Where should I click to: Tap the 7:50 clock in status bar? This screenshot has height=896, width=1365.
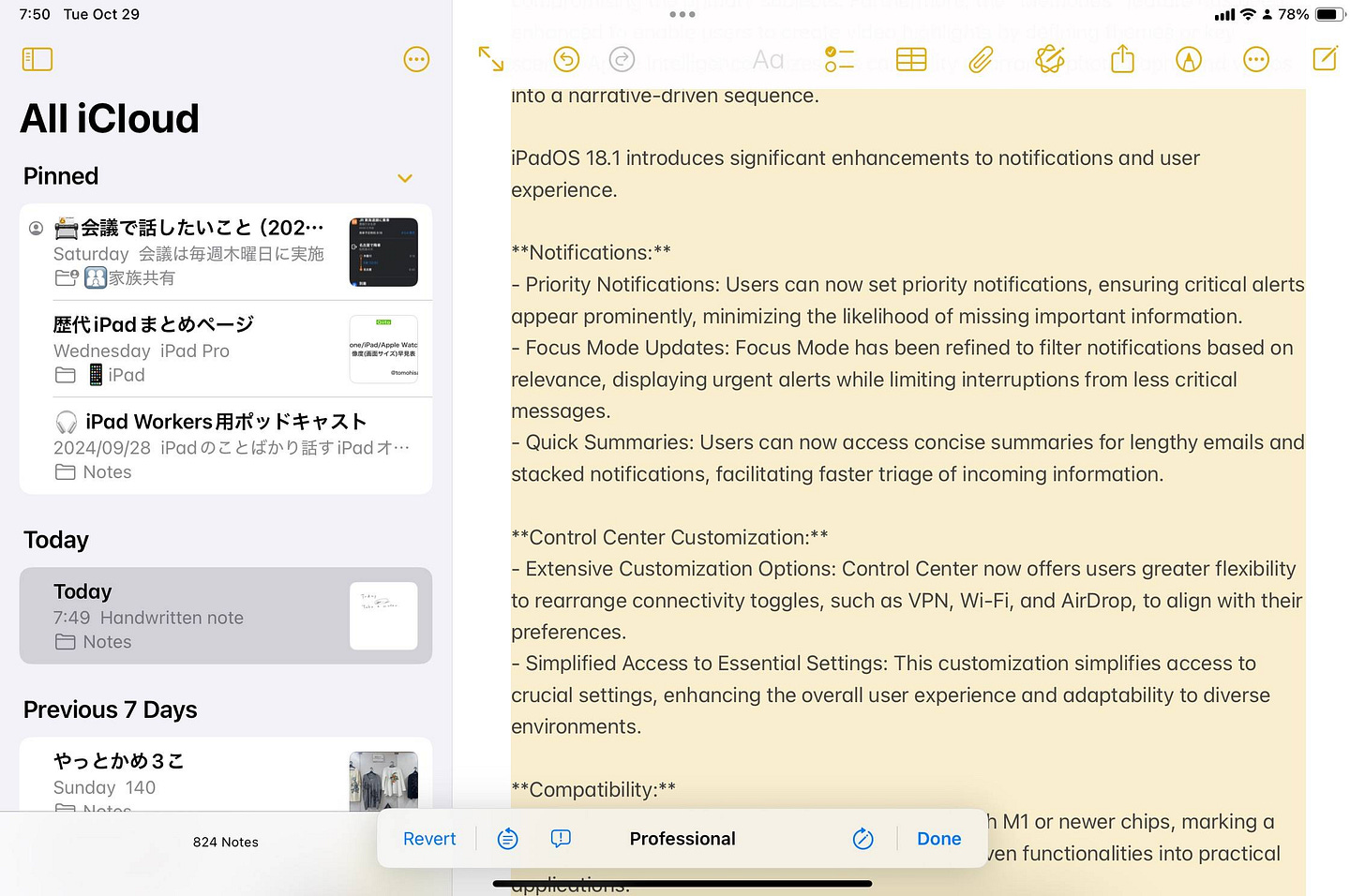35,14
